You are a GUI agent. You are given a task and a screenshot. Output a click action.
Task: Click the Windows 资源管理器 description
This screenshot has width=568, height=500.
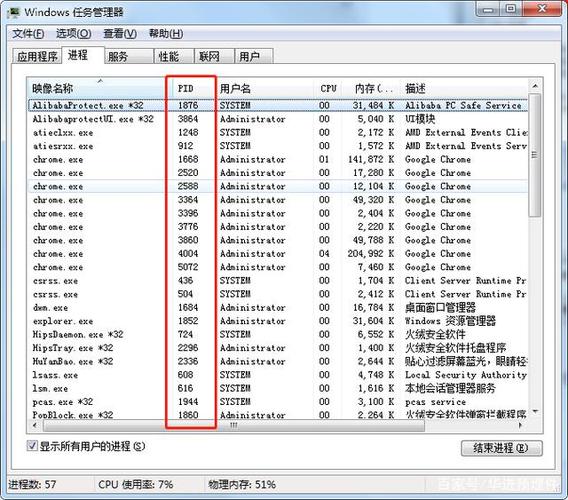450,321
